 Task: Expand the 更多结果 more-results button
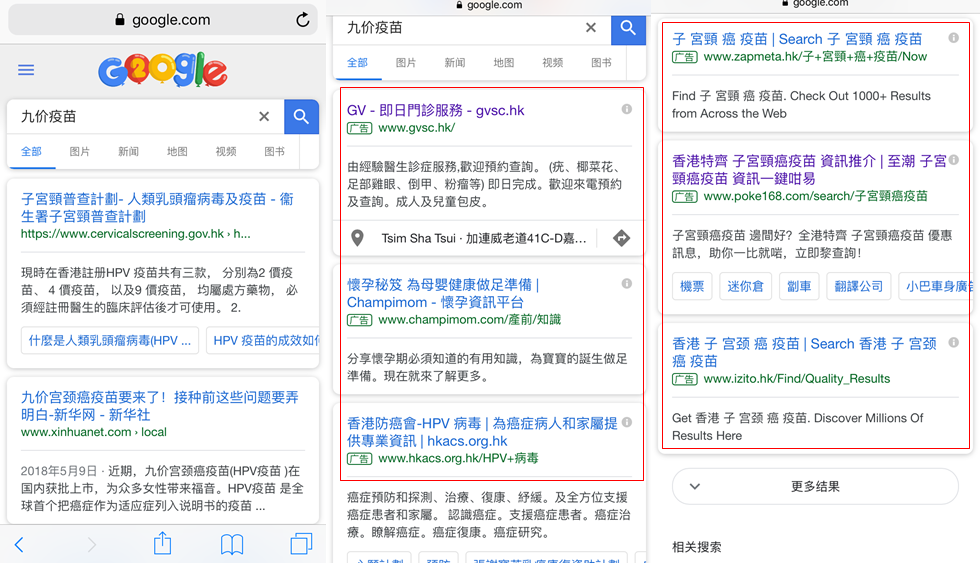click(815, 486)
